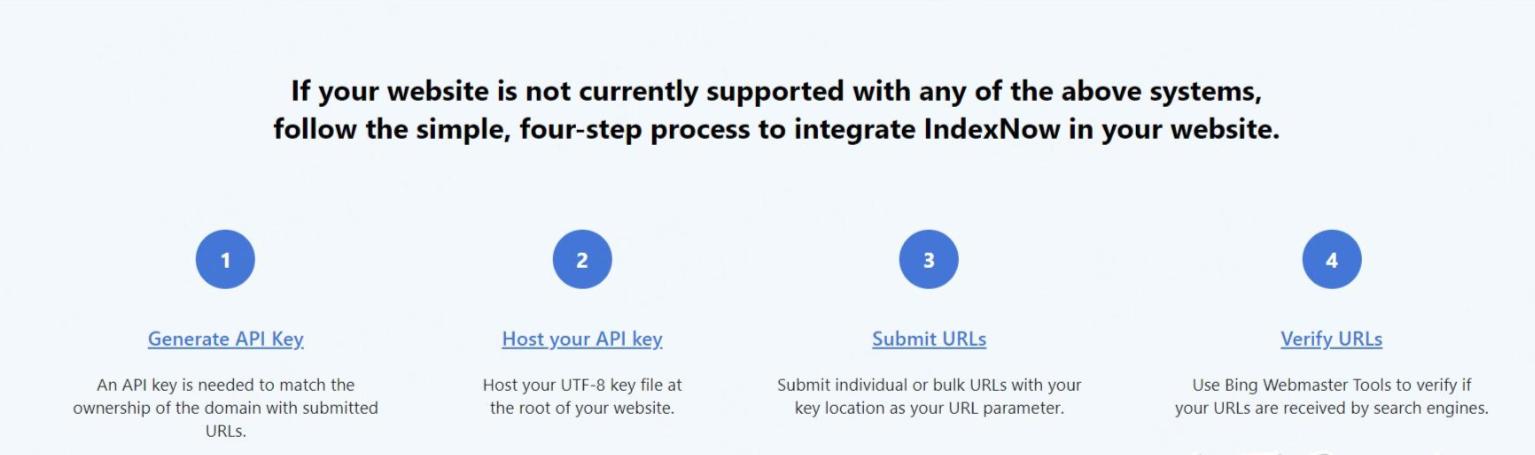Follow the Host your API key link
Image resolution: width=1535 pixels, height=455 pixels.
tap(582, 339)
